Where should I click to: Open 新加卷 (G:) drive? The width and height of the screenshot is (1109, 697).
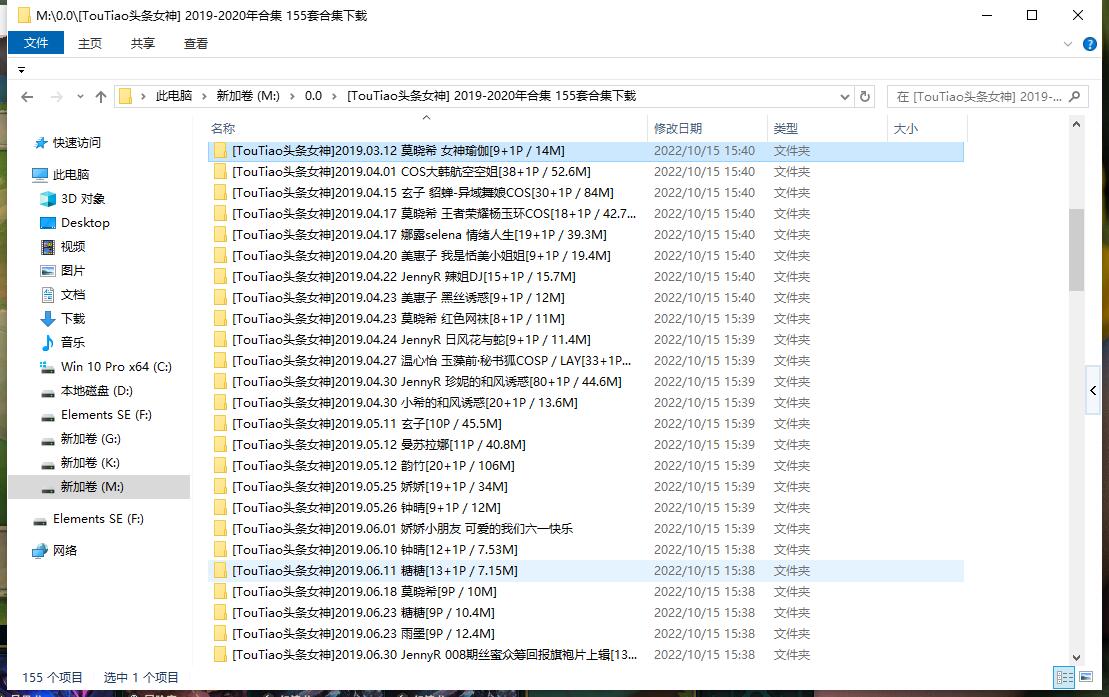click(91, 439)
